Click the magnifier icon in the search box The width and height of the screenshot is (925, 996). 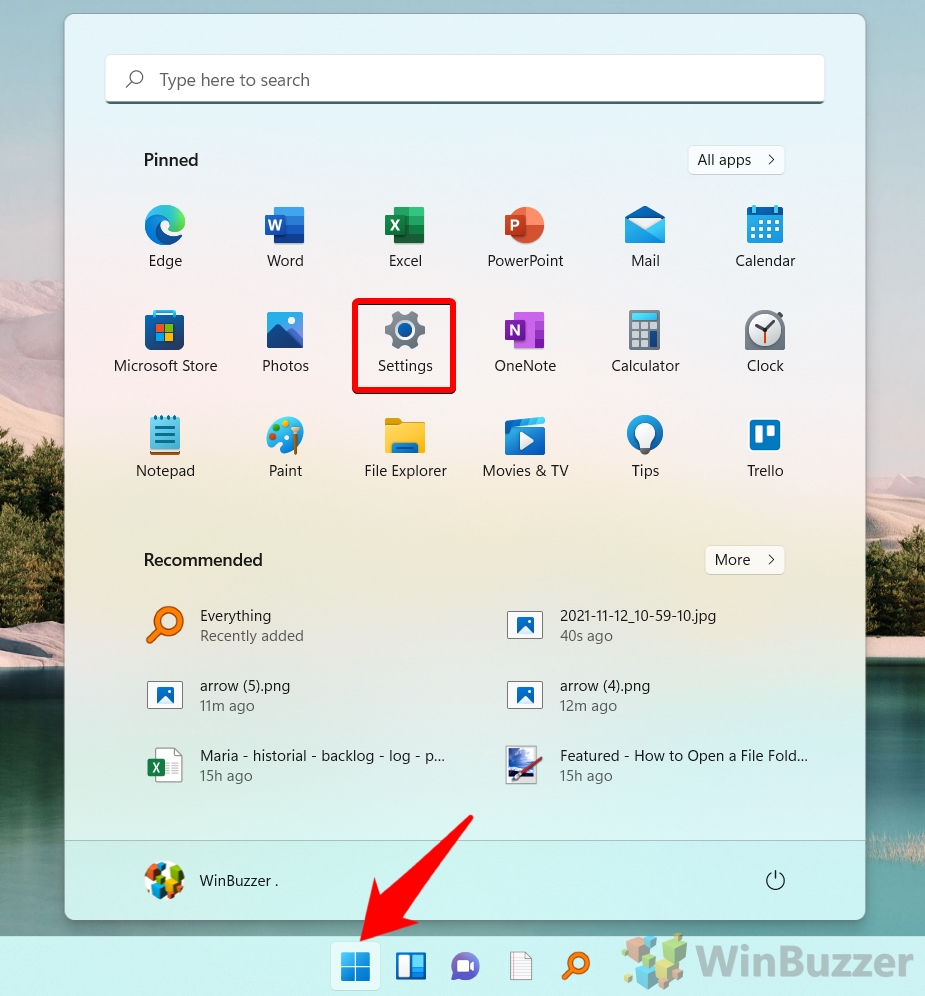click(135, 79)
